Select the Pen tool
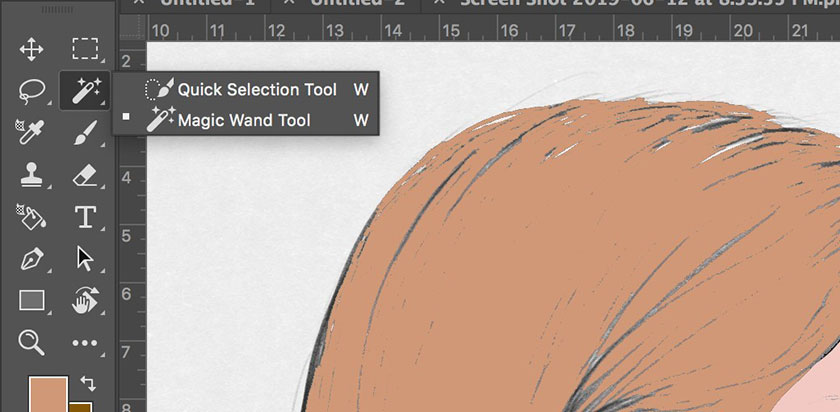The width and height of the screenshot is (840, 412). pyautogui.click(x=32, y=259)
